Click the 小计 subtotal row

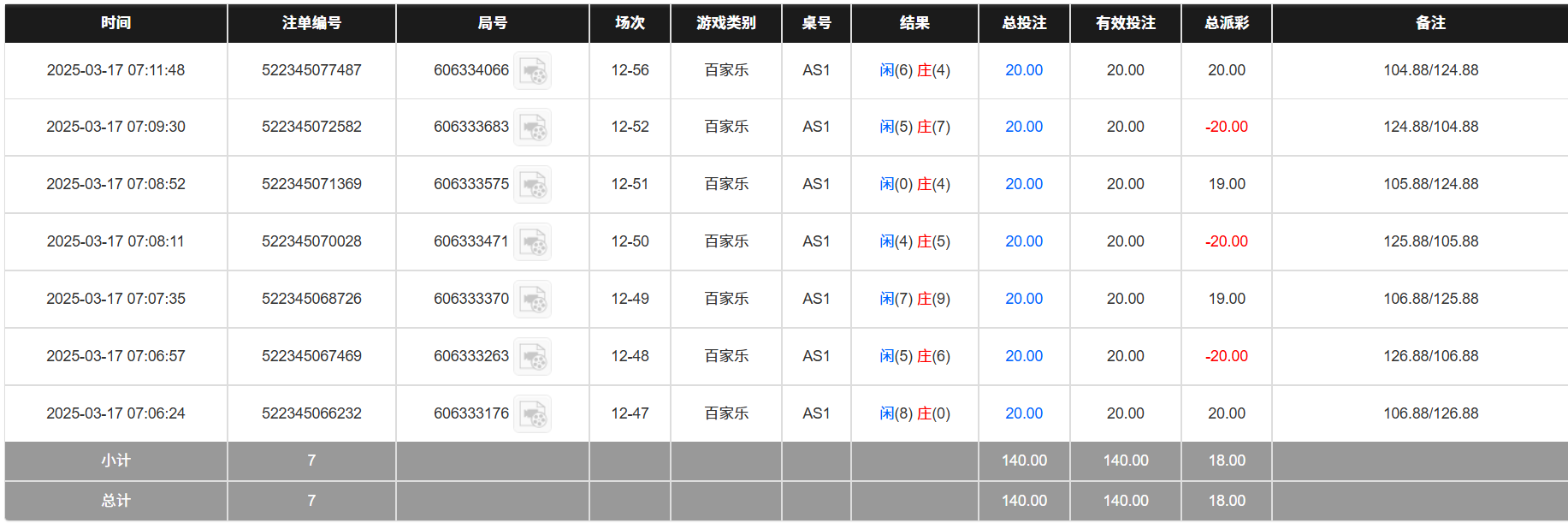[x=115, y=461]
